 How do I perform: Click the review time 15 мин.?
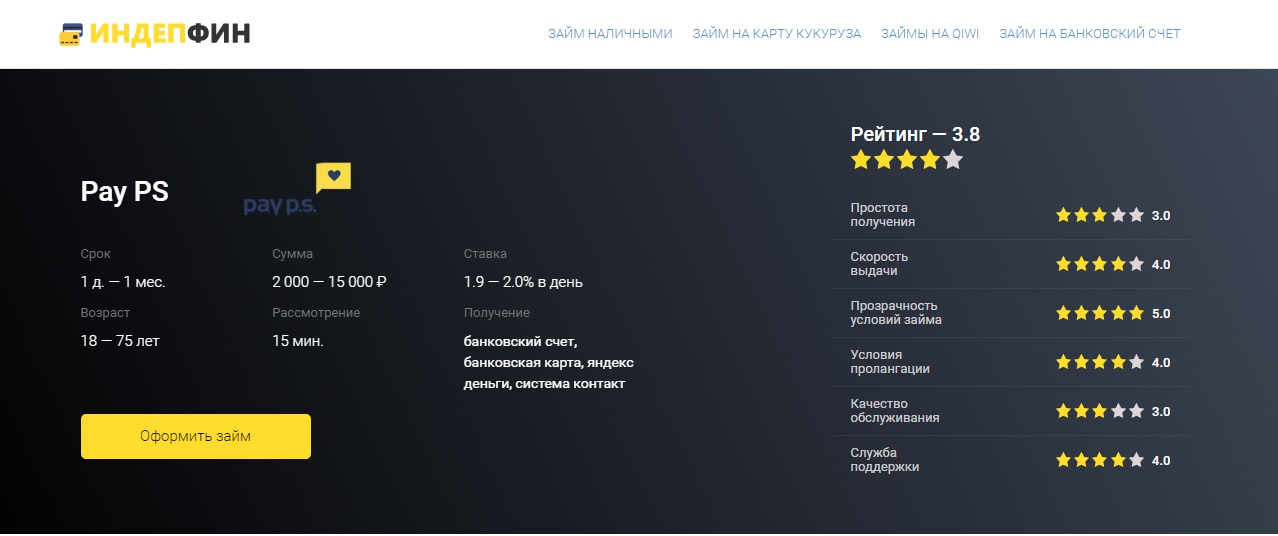tap(298, 341)
